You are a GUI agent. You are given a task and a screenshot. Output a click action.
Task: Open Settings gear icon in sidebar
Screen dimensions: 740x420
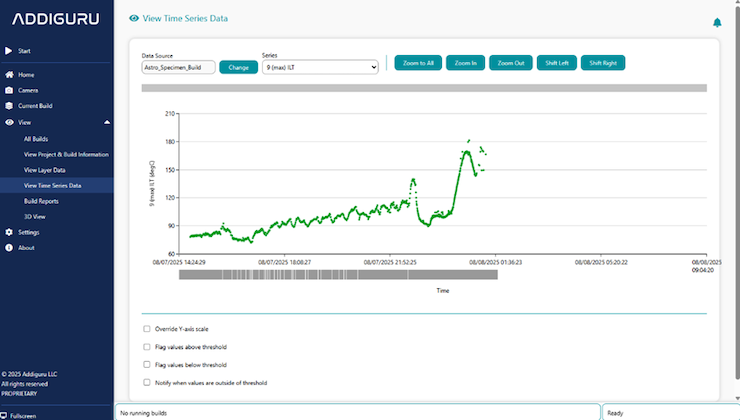pyautogui.click(x=9, y=232)
